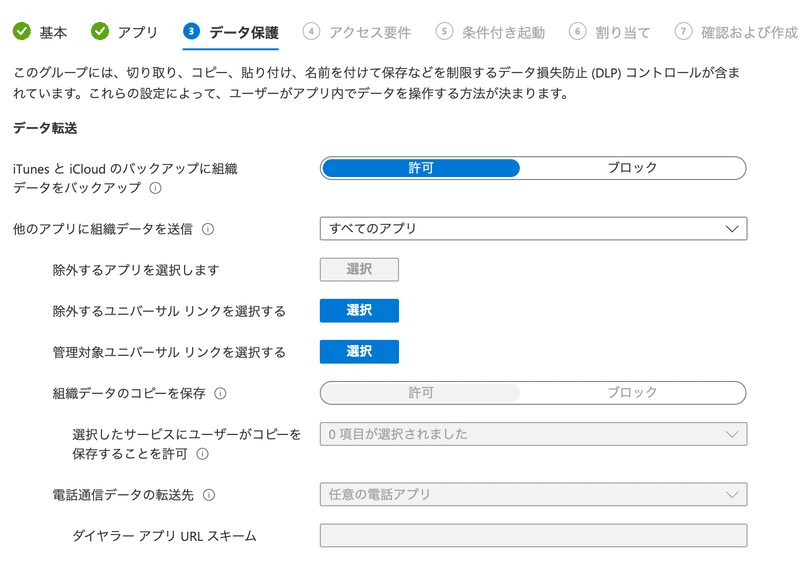Jump to the アクセス要件 step tab
Viewport: 800px width, 561px height.
click(x=357, y=32)
